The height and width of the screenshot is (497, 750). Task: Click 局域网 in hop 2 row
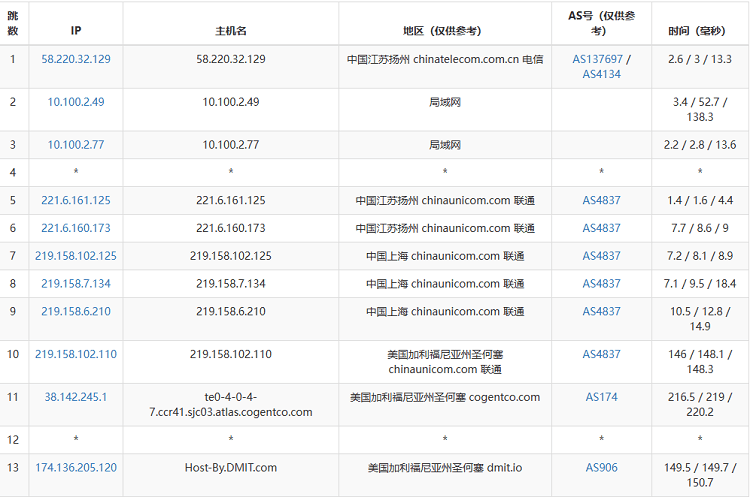445,102
